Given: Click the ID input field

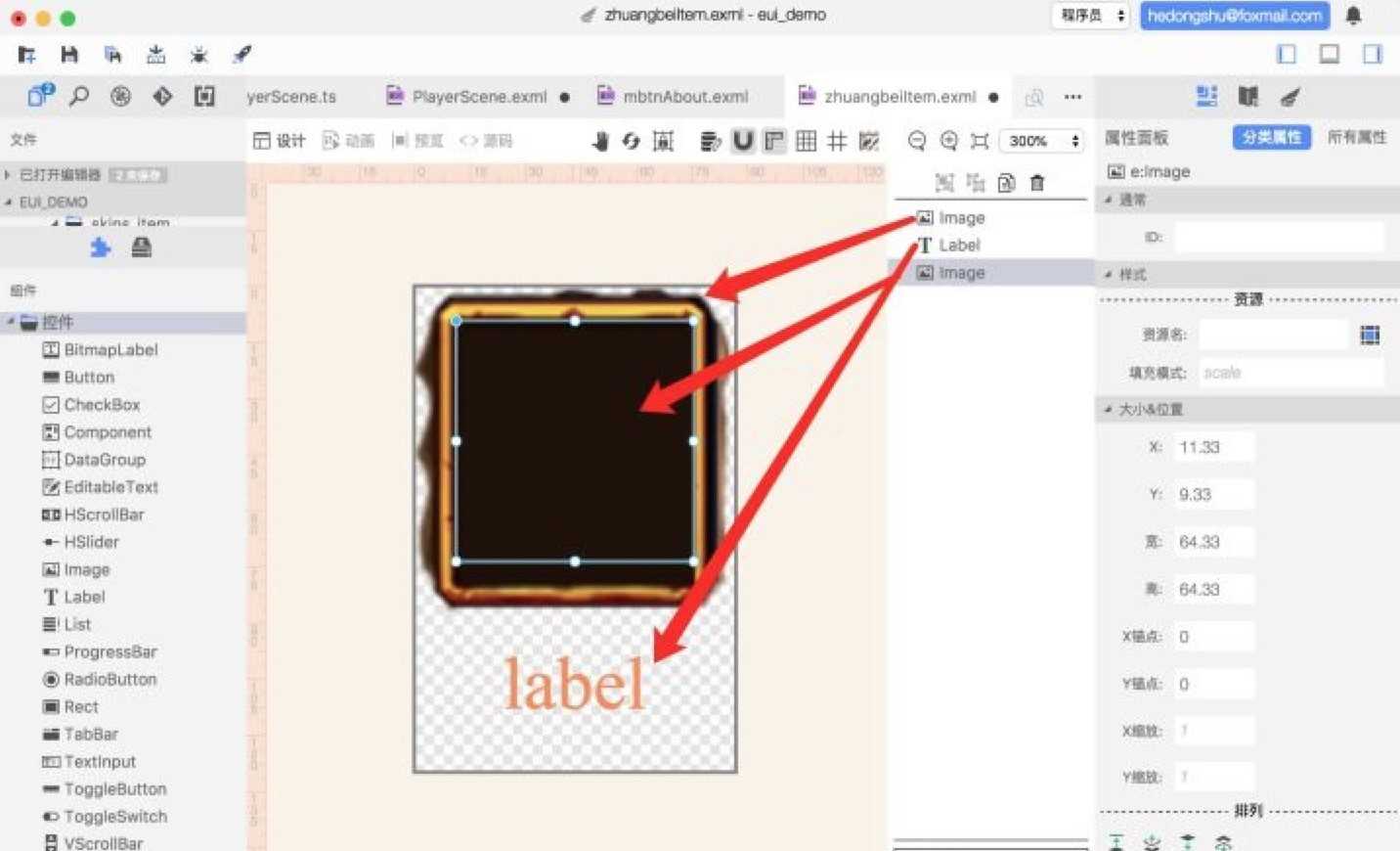Looking at the screenshot, I should (1279, 238).
